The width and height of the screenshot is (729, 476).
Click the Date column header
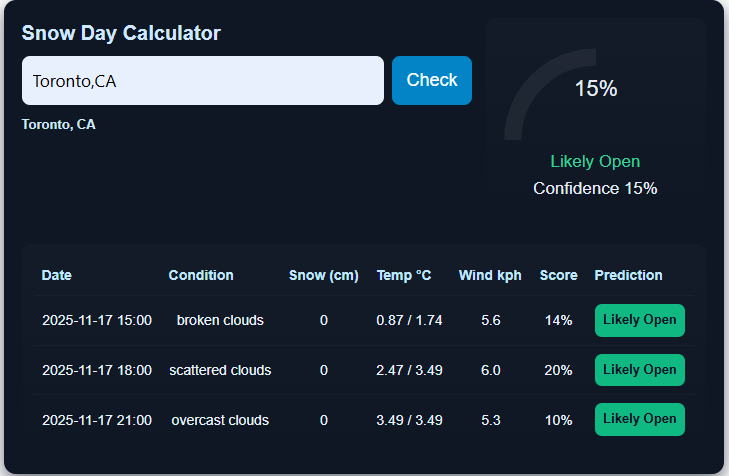57,275
